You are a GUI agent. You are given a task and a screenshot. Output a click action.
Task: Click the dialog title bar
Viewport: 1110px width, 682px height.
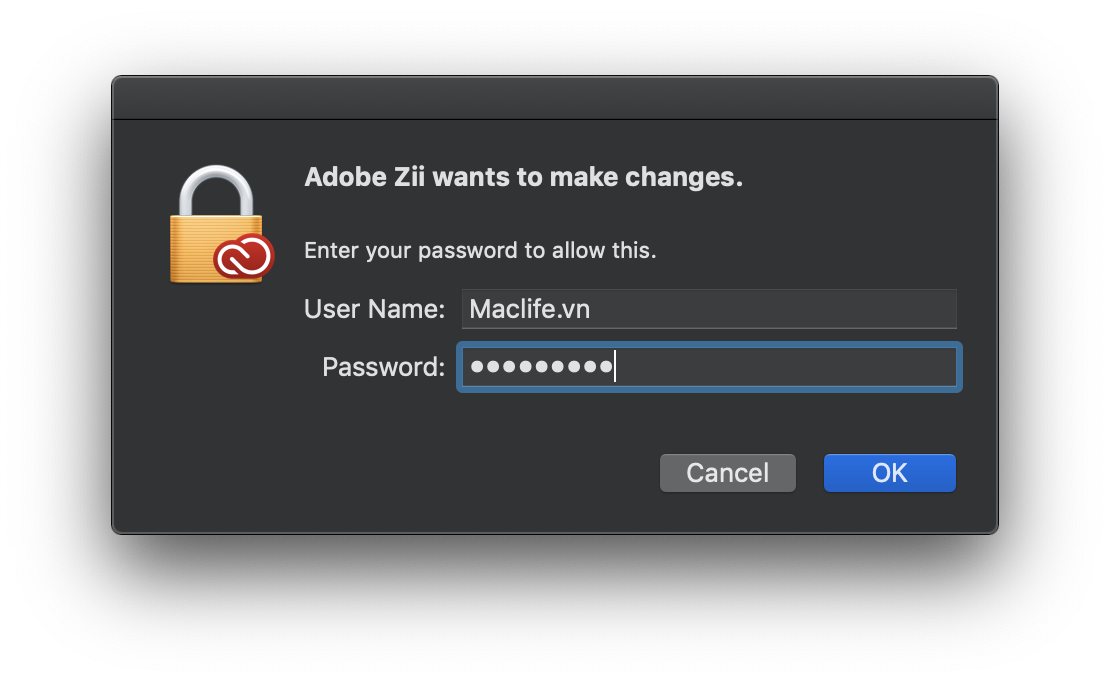555,95
